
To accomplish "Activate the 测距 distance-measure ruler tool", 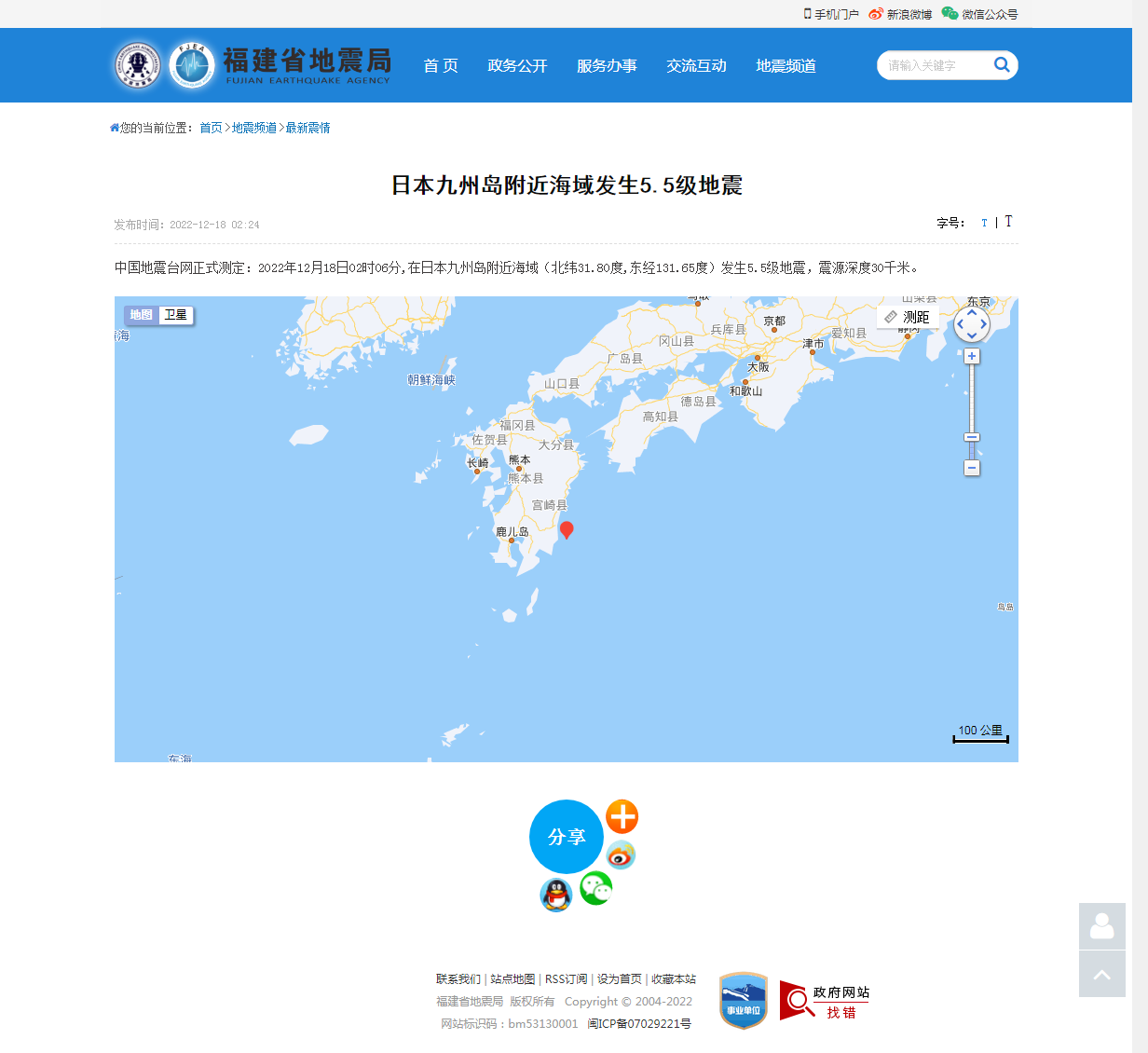I will 907,317.
